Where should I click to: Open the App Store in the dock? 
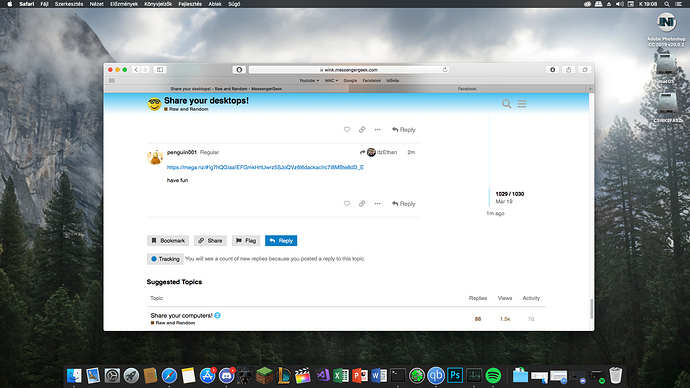(207, 376)
